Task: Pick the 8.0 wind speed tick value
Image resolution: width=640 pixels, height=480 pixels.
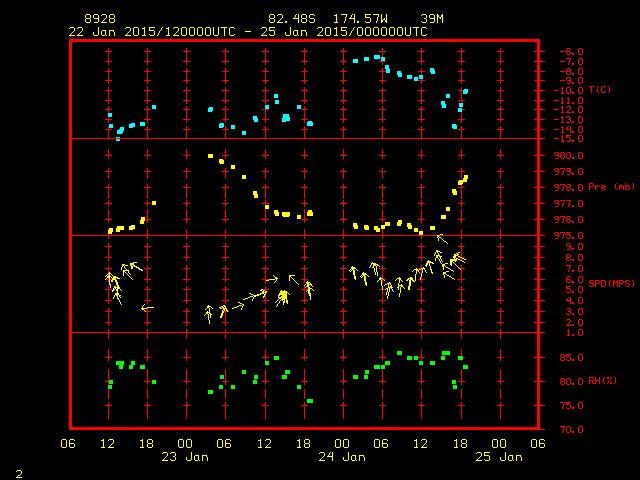Action: [x=574, y=258]
